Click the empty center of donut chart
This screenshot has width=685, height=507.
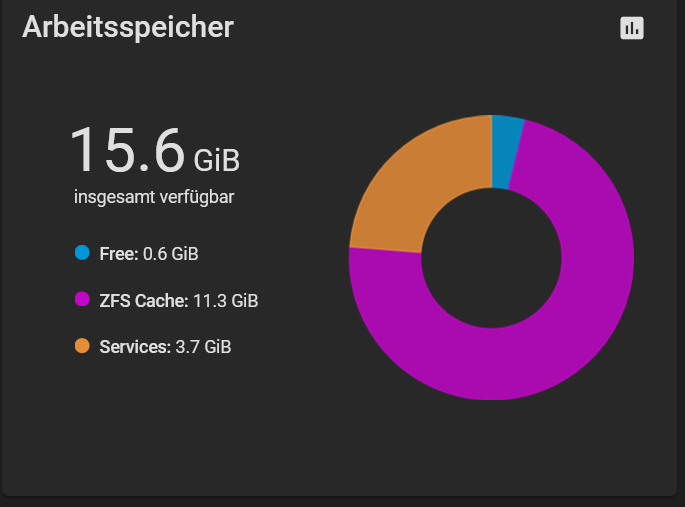click(x=491, y=258)
